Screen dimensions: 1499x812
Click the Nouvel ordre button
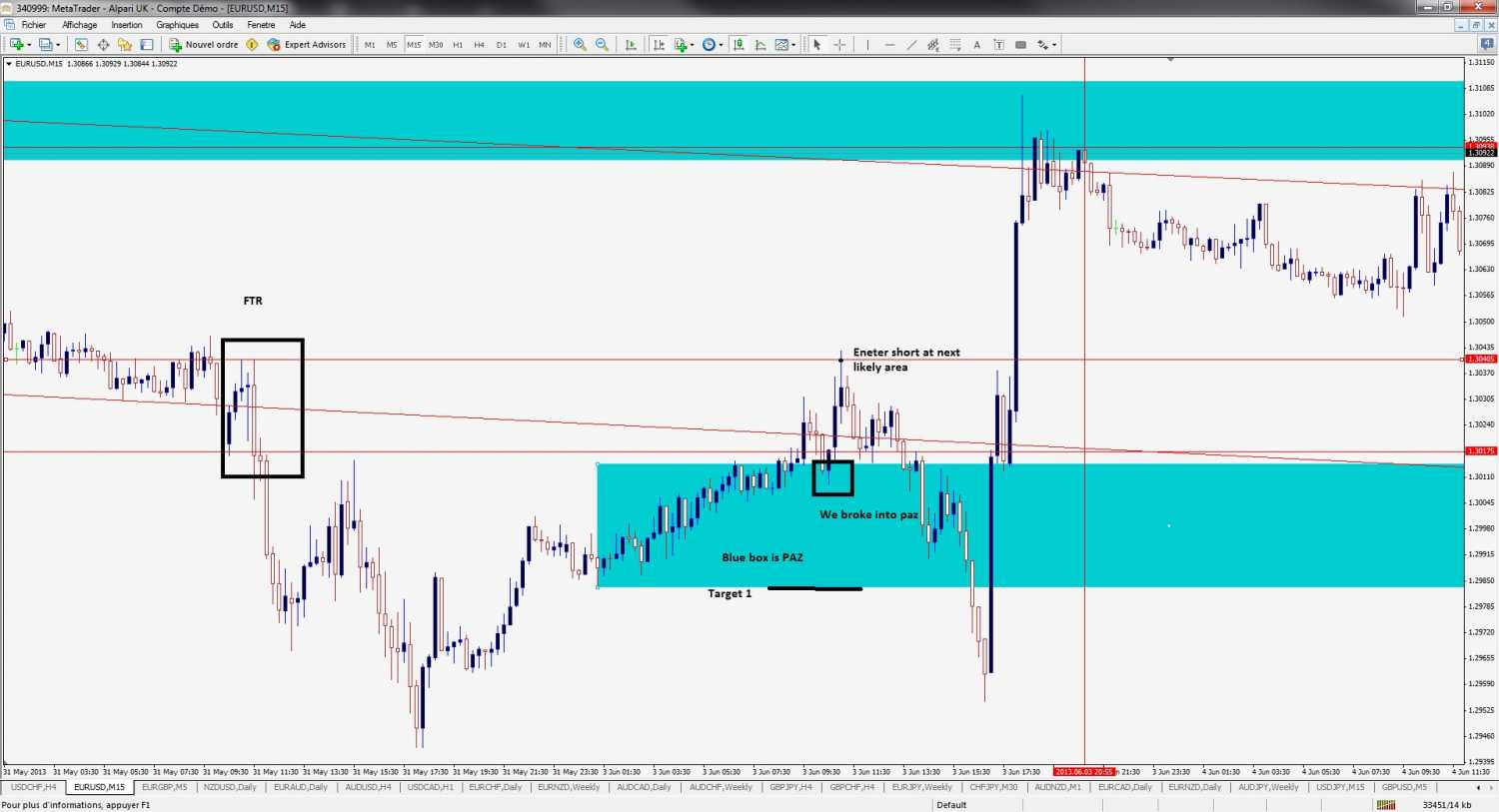click(x=204, y=45)
